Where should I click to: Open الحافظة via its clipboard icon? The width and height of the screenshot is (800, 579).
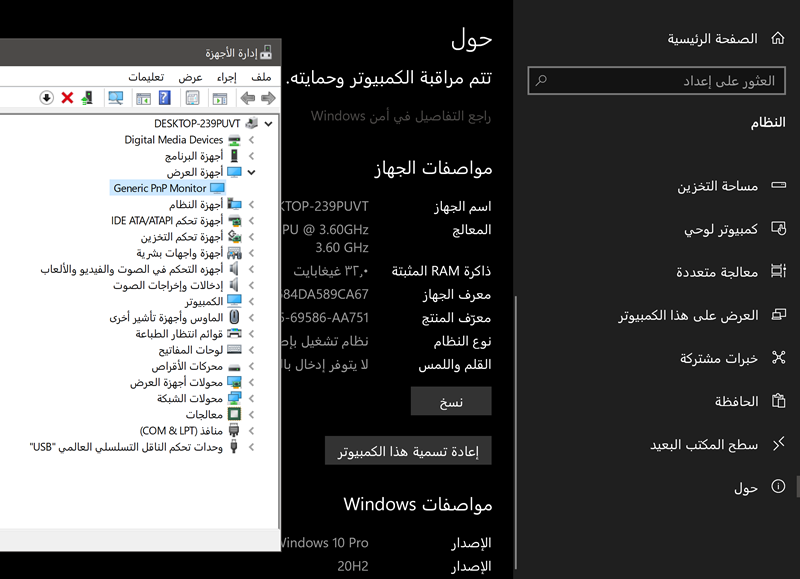pyautogui.click(x=779, y=400)
